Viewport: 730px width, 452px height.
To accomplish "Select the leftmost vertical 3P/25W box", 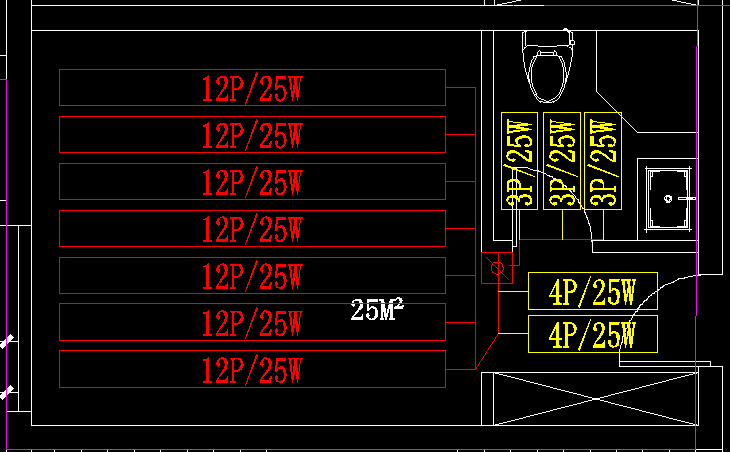I will (x=519, y=160).
